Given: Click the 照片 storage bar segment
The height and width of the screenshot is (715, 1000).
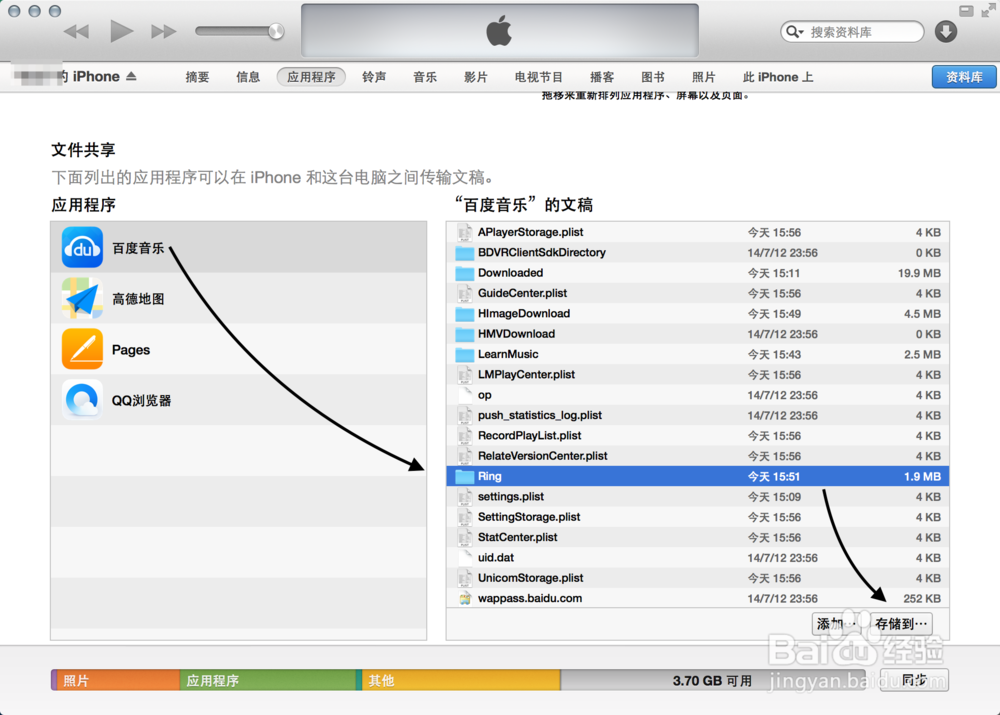Looking at the screenshot, I should (x=119, y=681).
